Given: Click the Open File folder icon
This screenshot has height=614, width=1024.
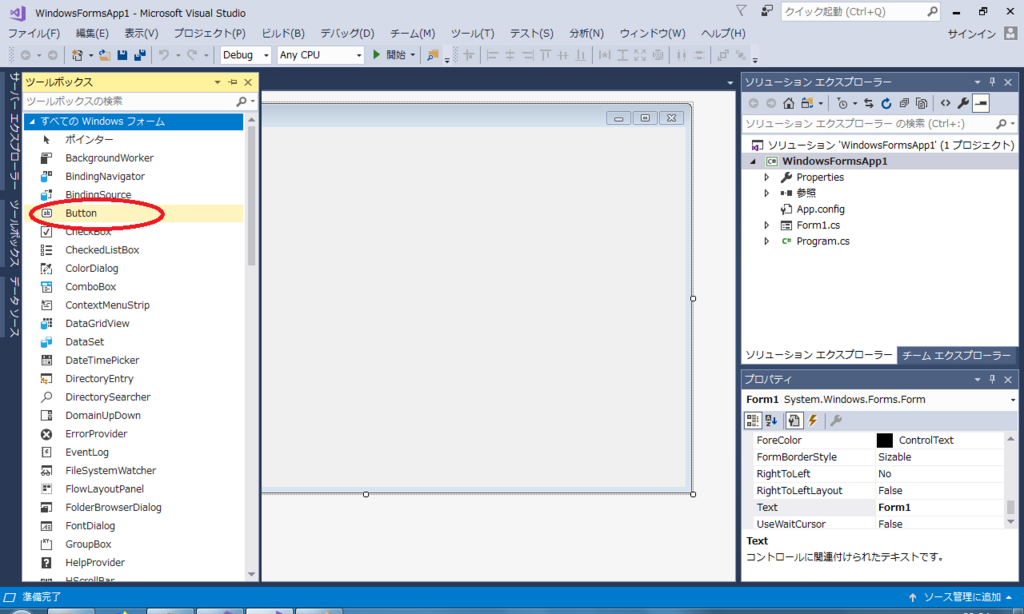Looking at the screenshot, I should click(x=104, y=56).
